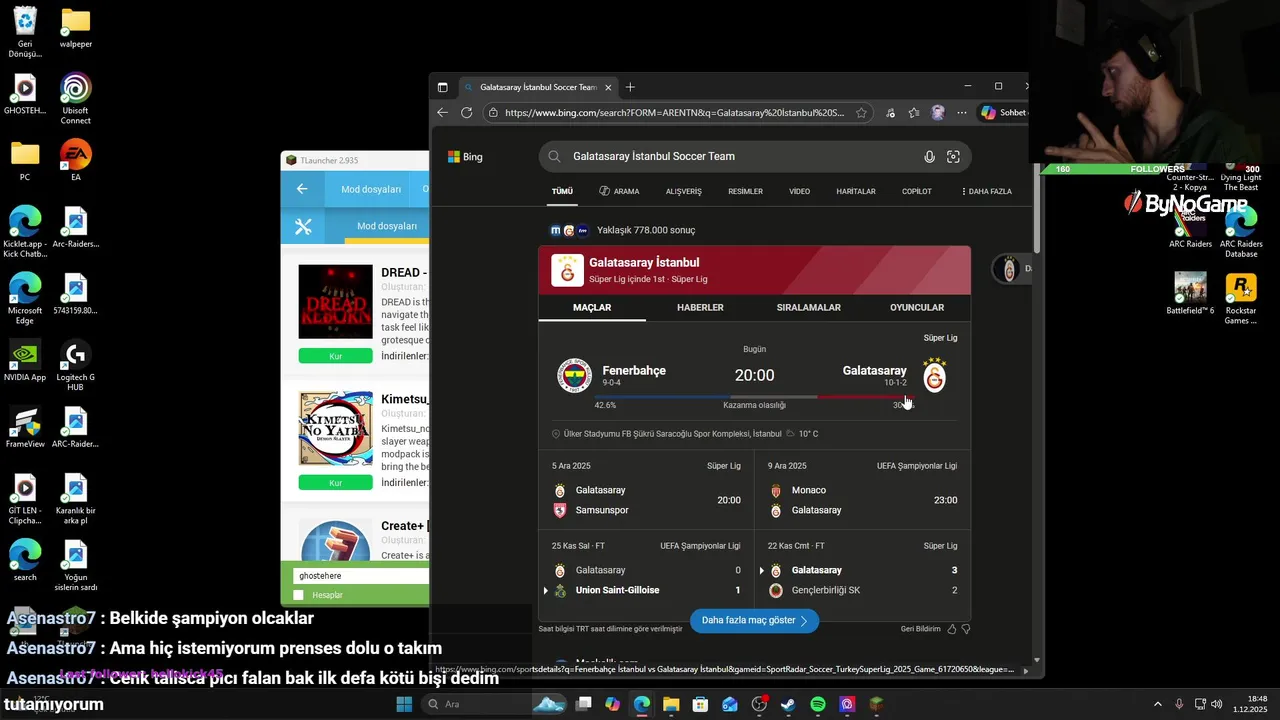Install the DREAD mod with Kur
The height and width of the screenshot is (720, 1280).
tap(335, 356)
